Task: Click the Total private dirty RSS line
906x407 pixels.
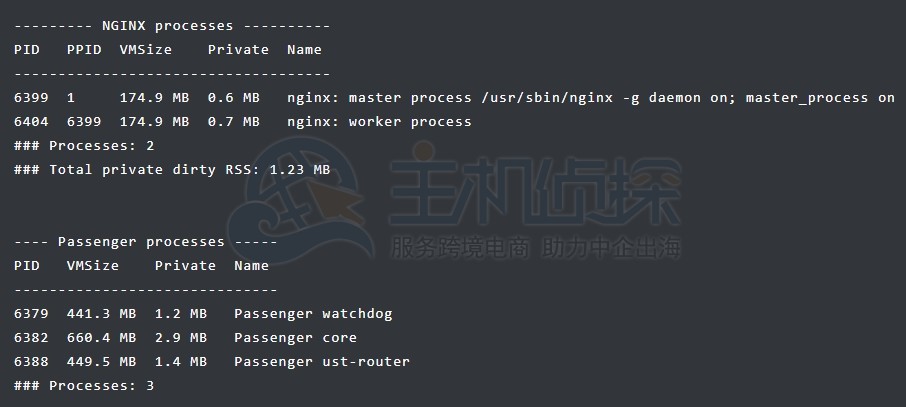Action: coord(171,170)
